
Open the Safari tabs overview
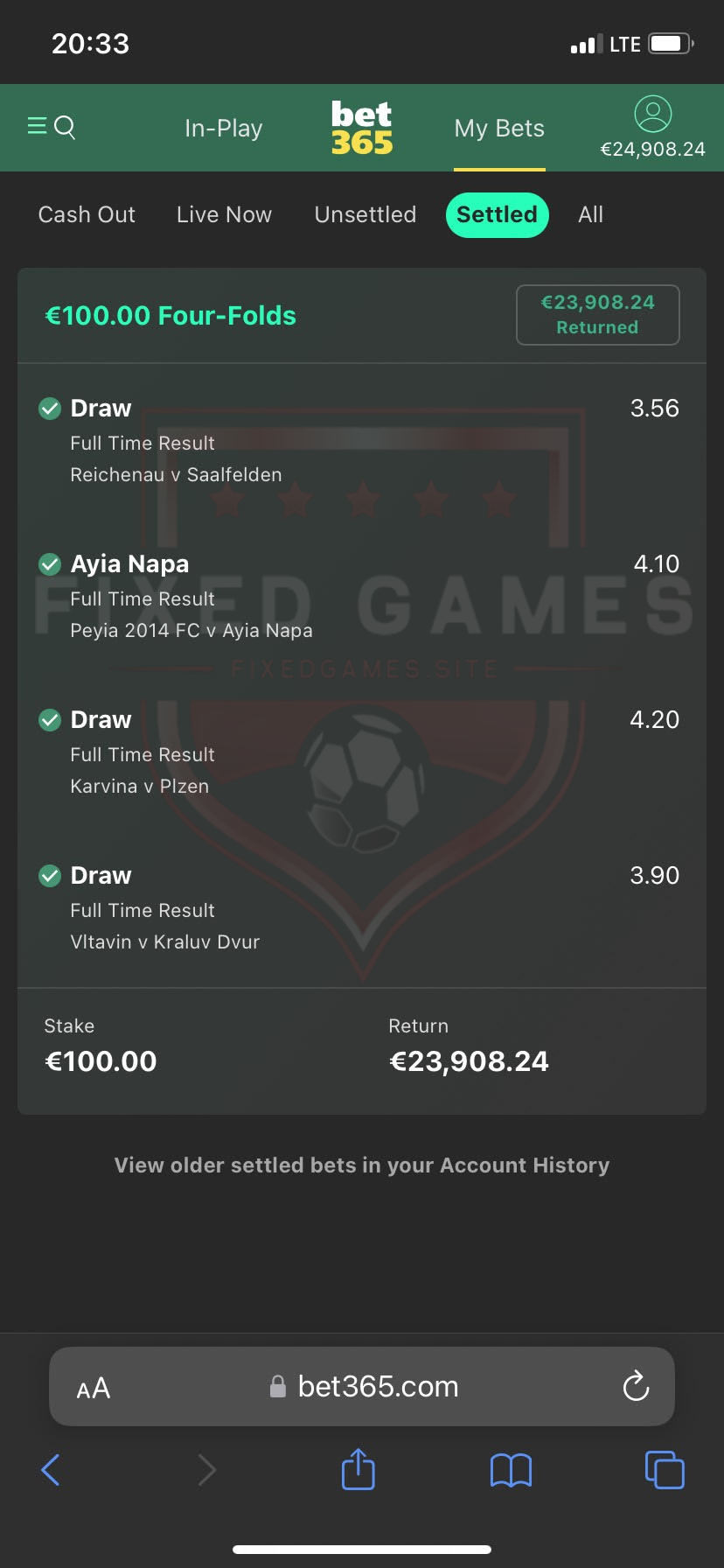(665, 1470)
